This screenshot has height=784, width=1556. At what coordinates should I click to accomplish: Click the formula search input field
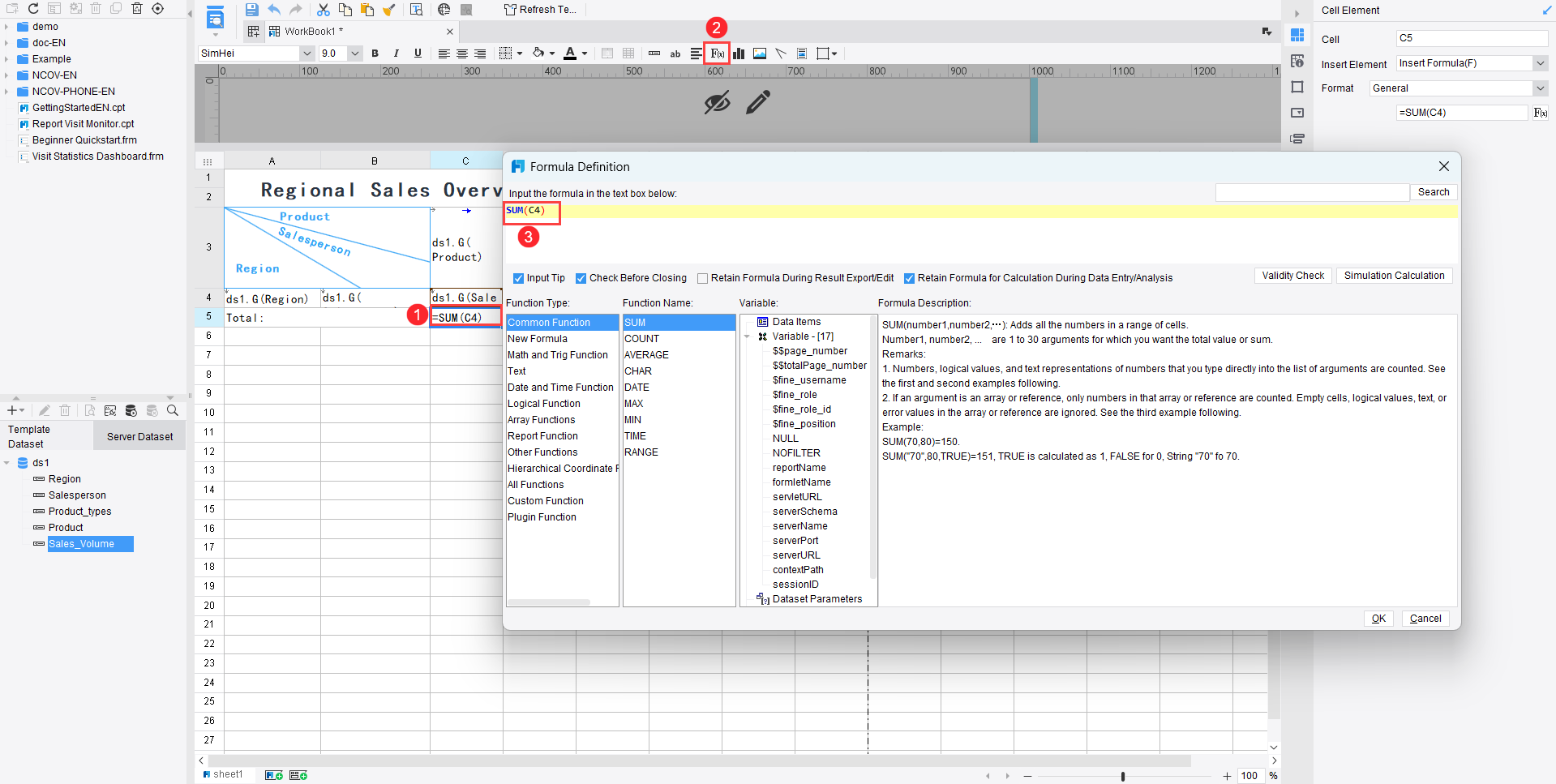[1312, 192]
